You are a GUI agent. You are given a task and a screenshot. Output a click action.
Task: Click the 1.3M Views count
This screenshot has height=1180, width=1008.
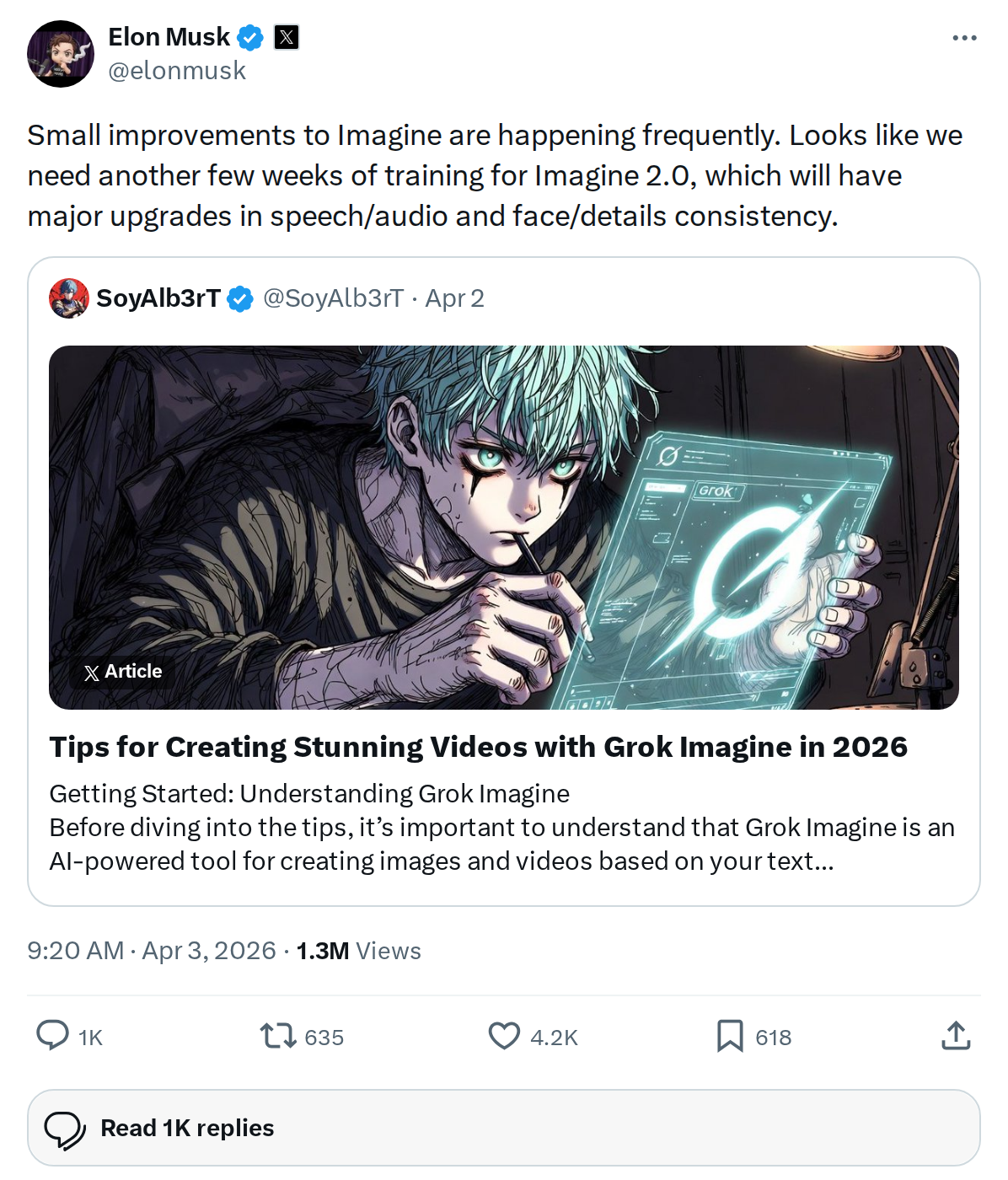pyautogui.click(x=358, y=951)
